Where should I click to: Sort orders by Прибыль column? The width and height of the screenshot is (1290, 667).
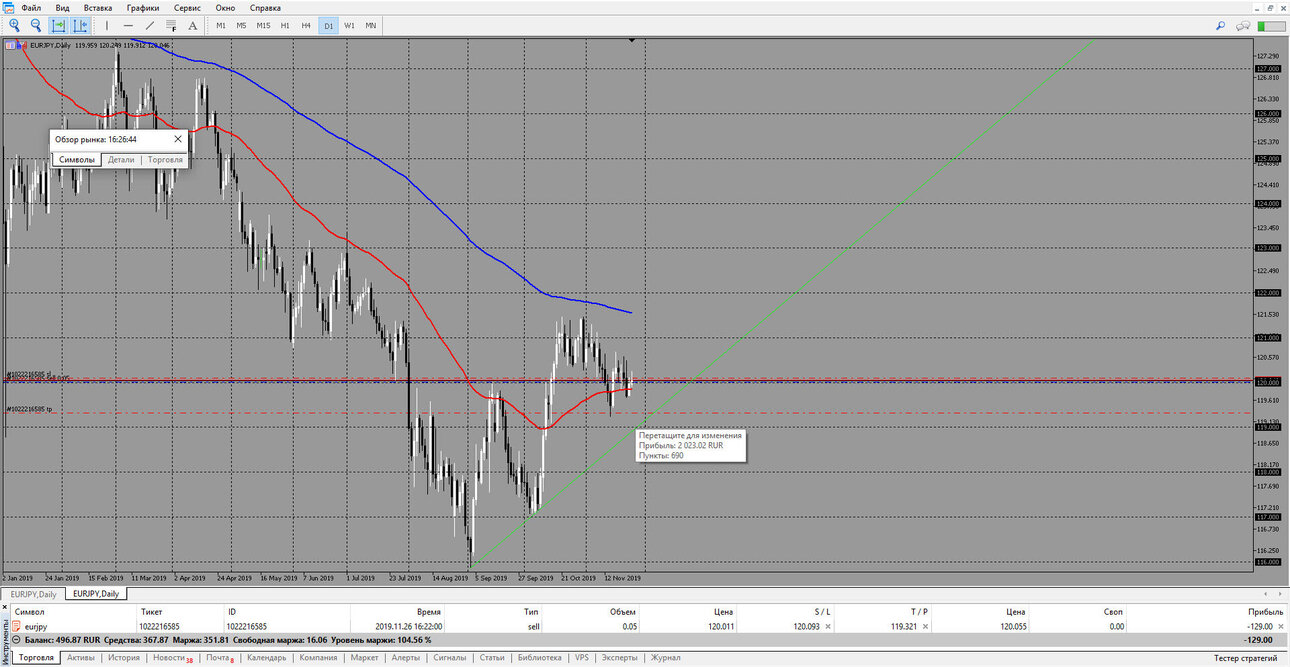tap(1265, 611)
